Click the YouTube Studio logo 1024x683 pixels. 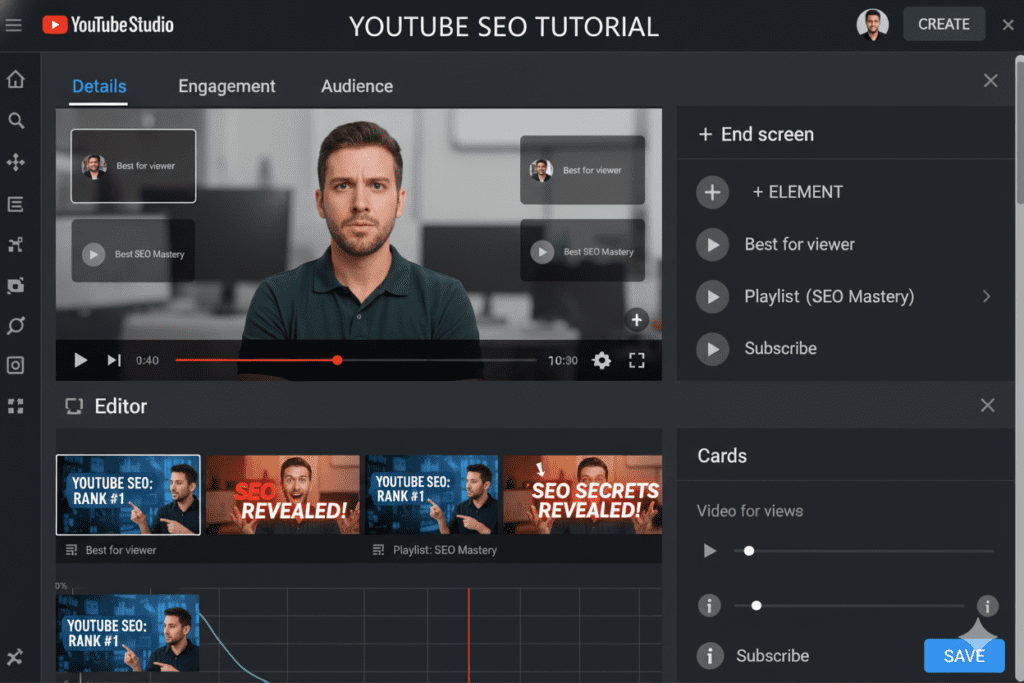[x=107, y=24]
